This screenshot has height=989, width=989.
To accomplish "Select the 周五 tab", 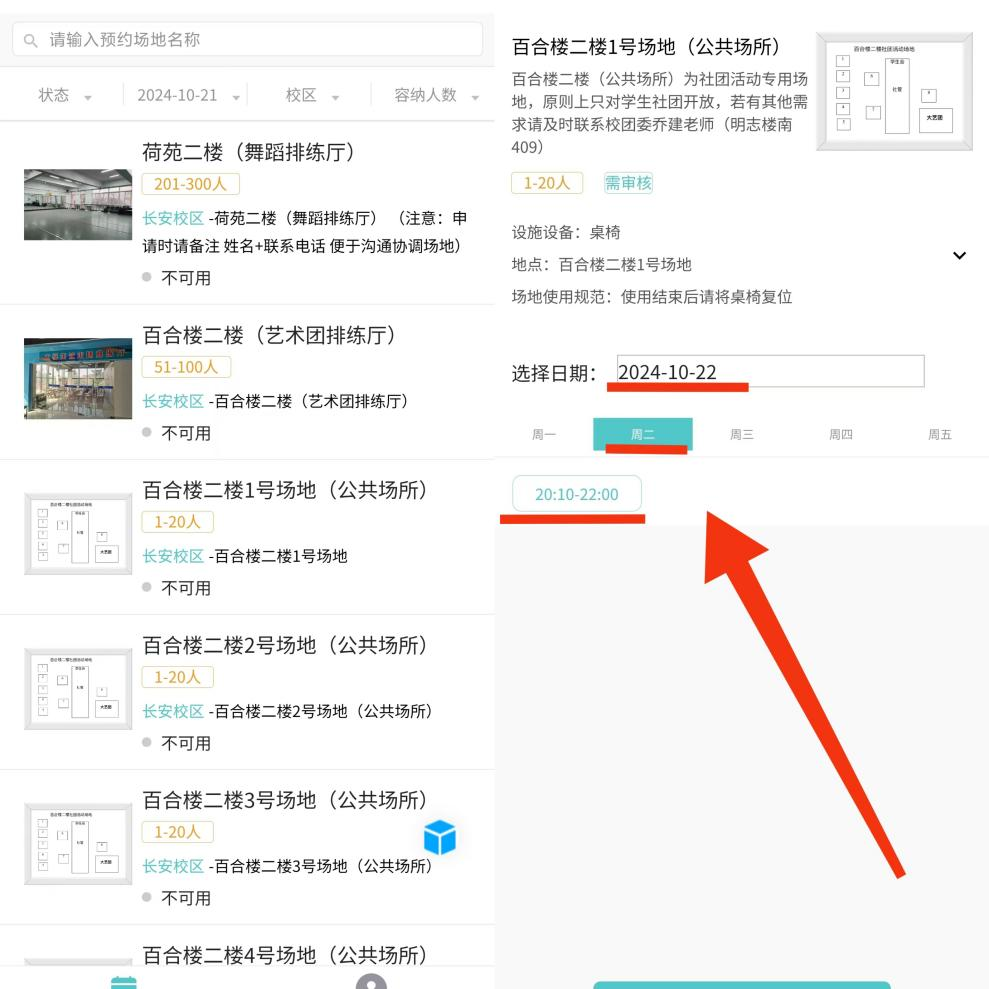I will tap(939, 435).
